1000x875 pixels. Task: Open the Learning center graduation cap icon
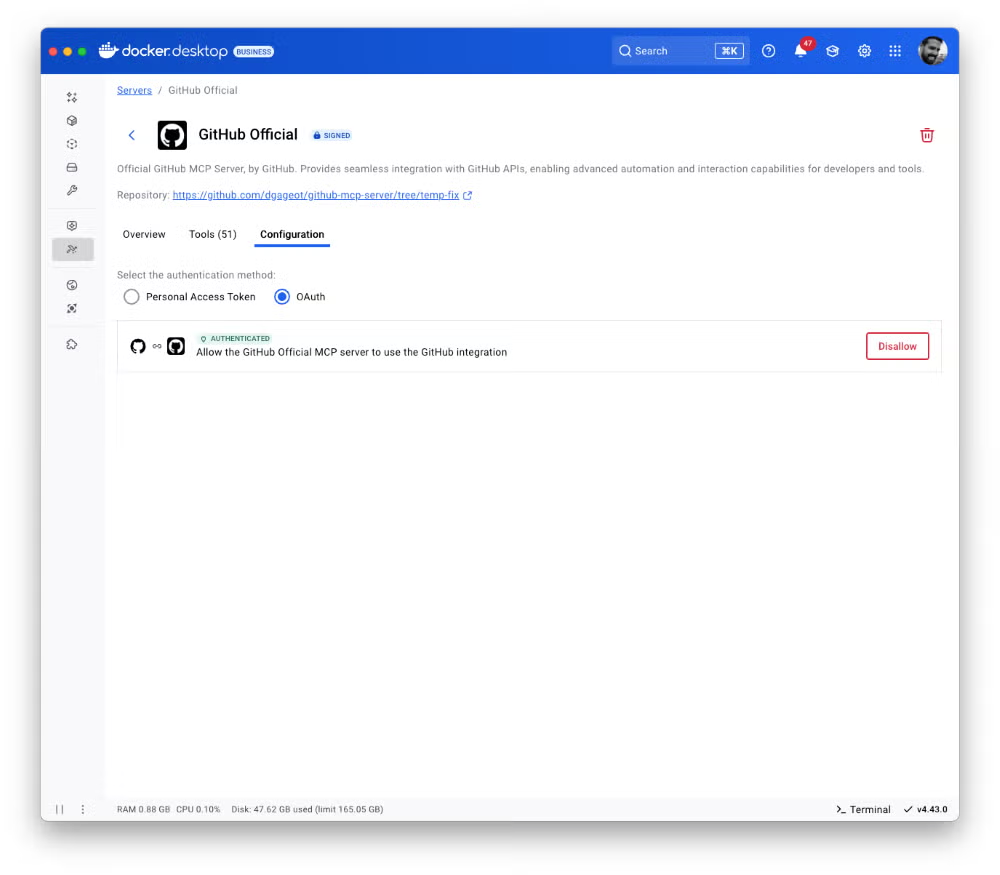pos(832,51)
